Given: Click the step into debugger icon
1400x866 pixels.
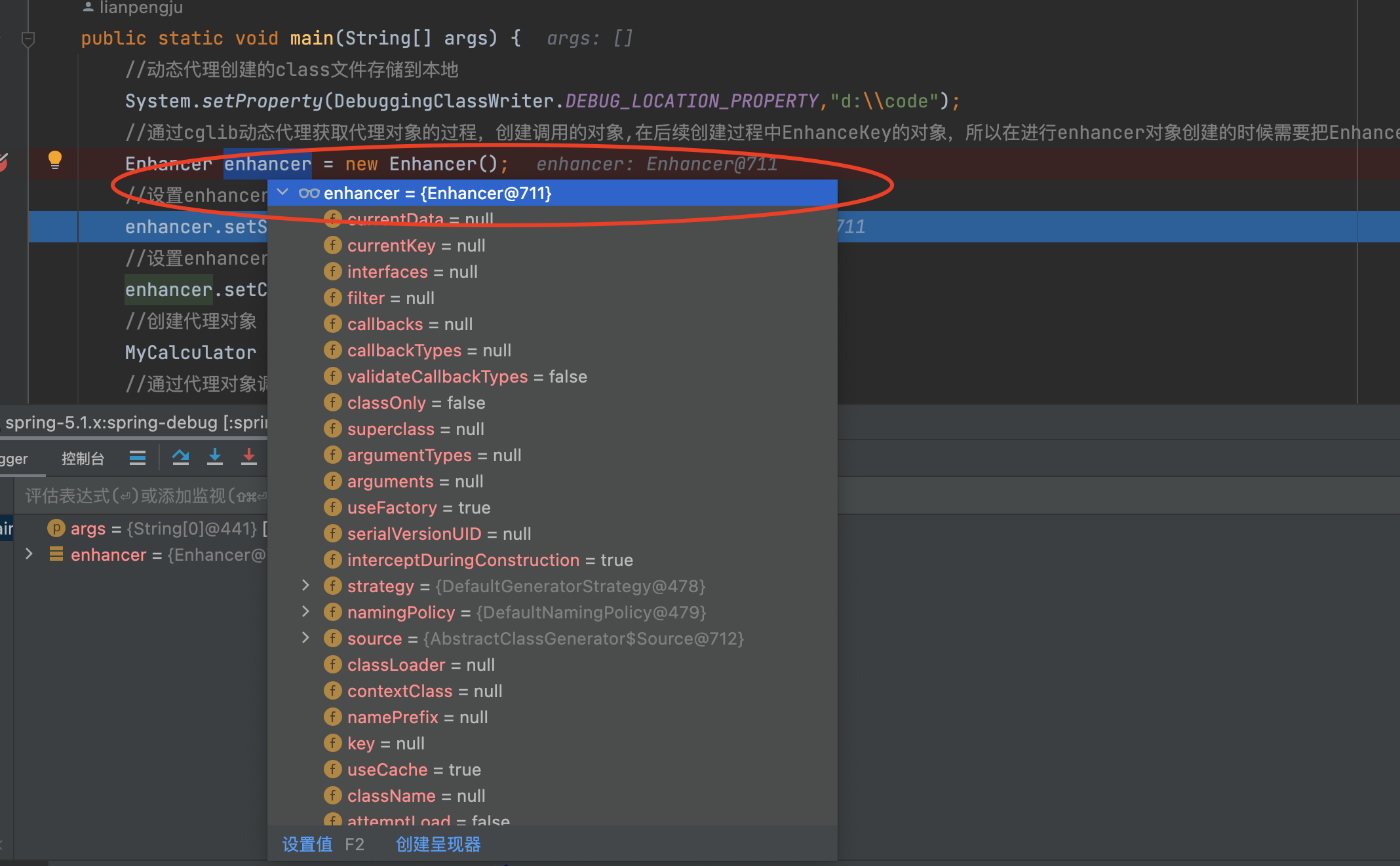Looking at the screenshot, I should pyautogui.click(x=215, y=457).
